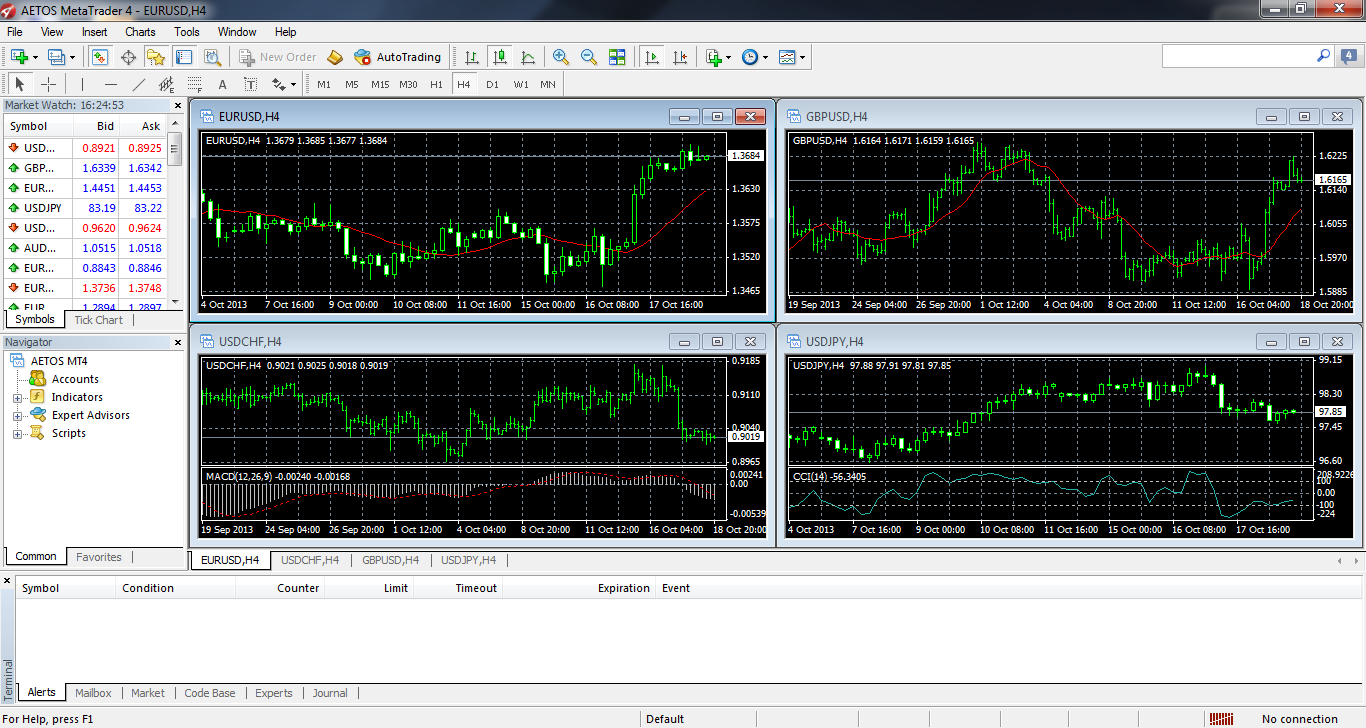The width and height of the screenshot is (1366, 728).
Task: Select the USDJPY row in Market Watch
Action: pos(86,208)
